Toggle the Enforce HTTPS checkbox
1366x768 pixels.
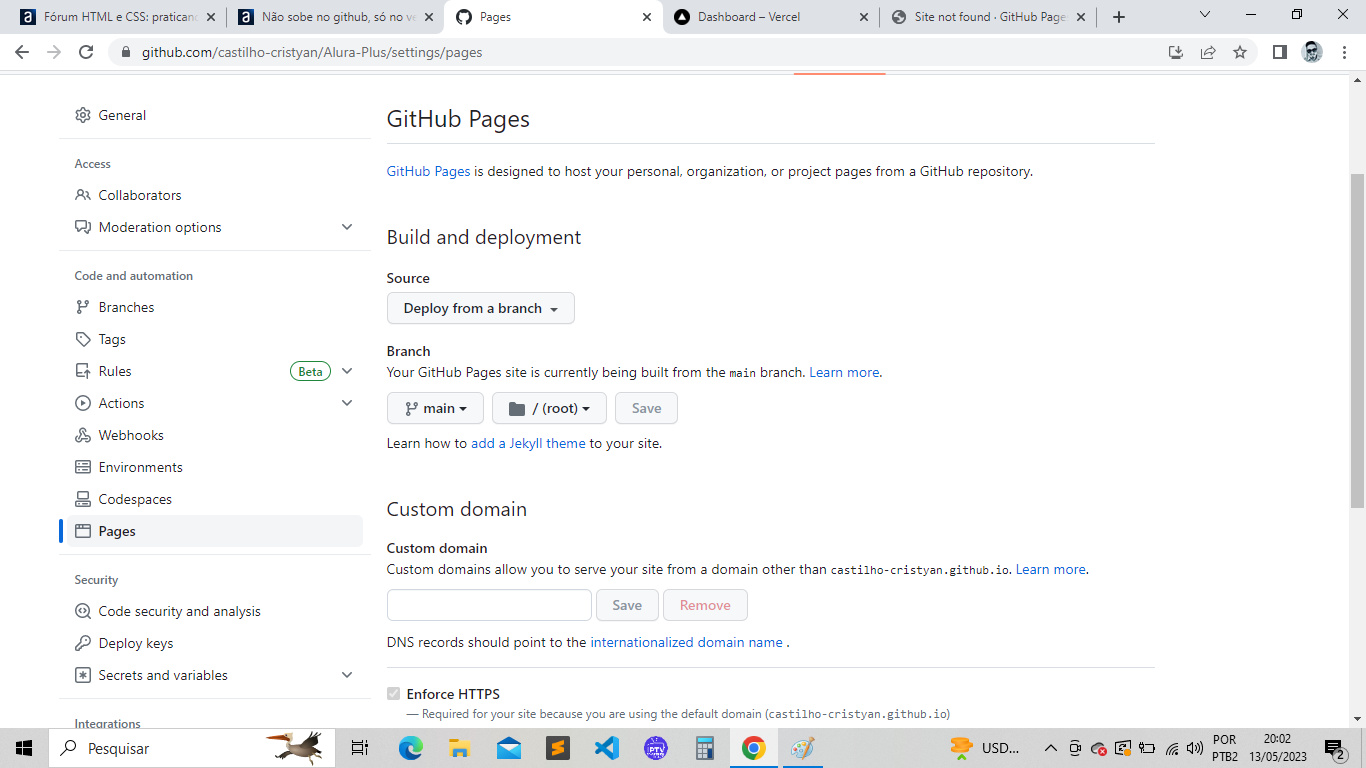coord(394,694)
